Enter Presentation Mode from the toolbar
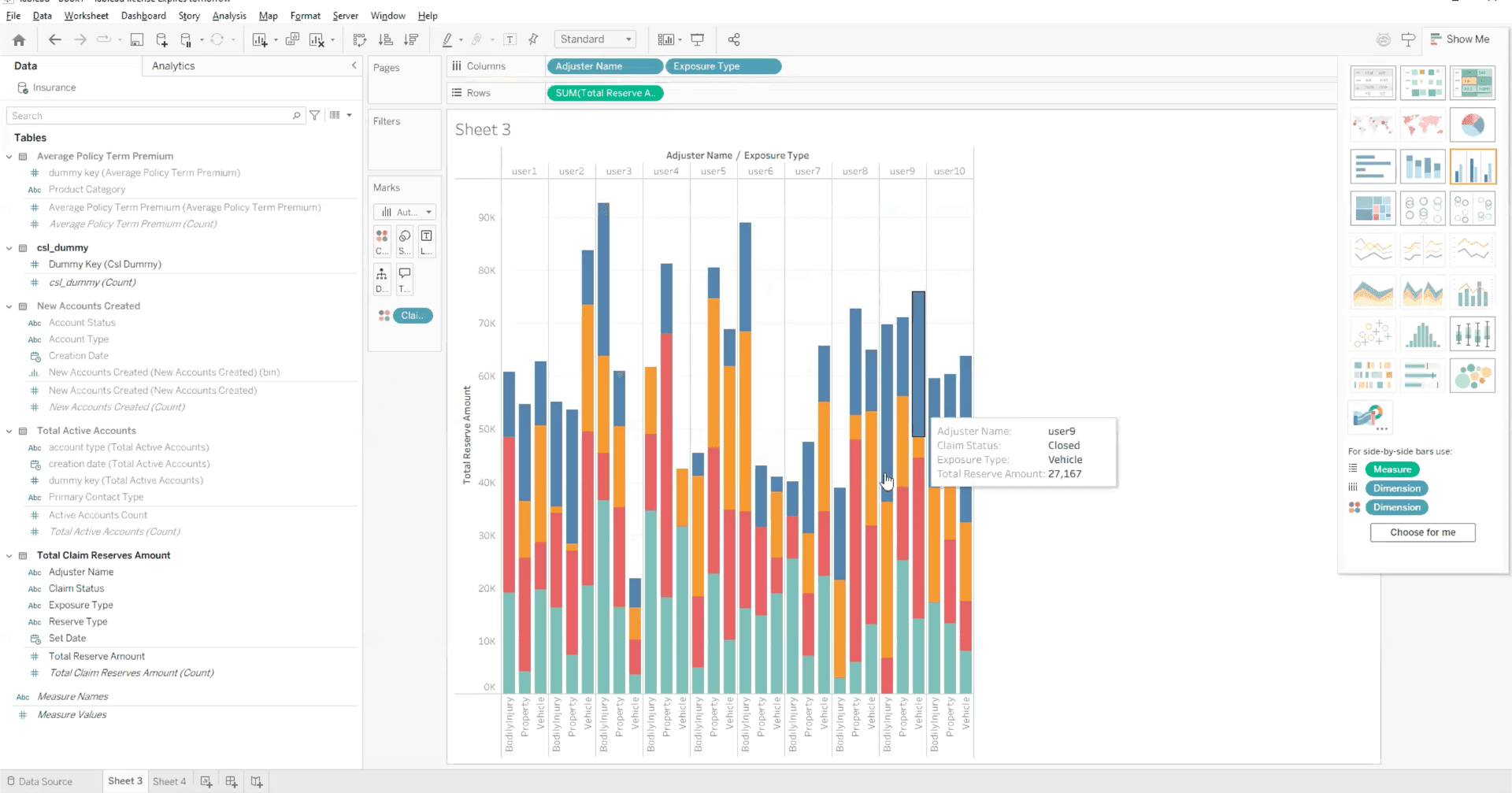The height and width of the screenshot is (793, 1512). (x=698, y=39)
